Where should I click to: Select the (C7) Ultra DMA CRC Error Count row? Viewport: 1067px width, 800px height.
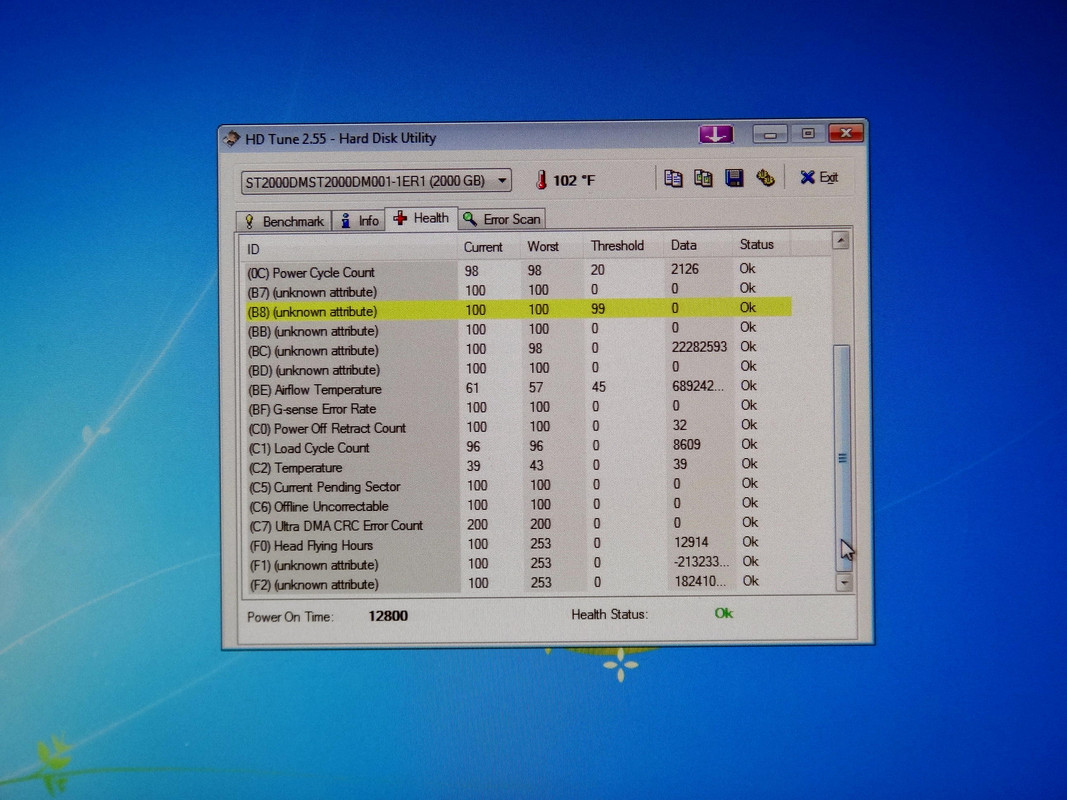519,525
